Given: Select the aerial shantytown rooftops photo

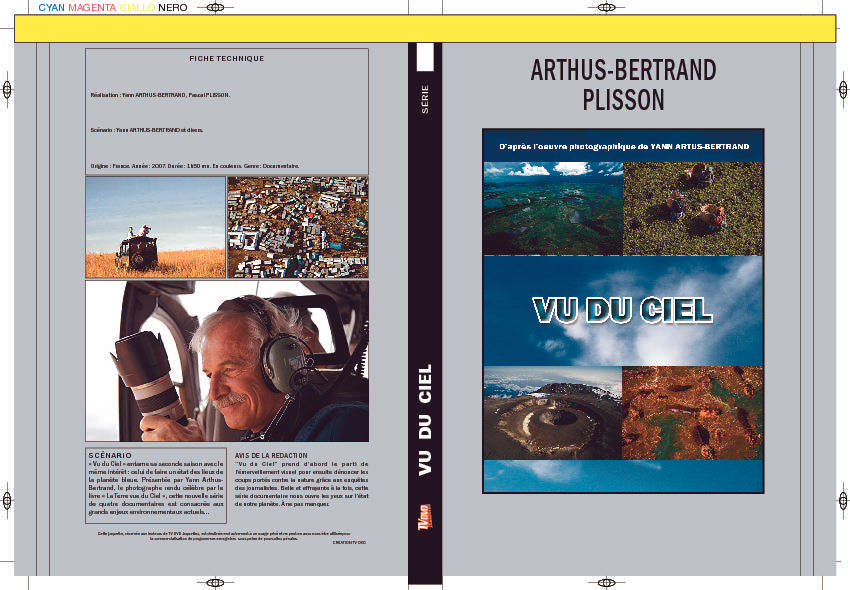Looking at the screenshot, I should [x=298, y=227].
